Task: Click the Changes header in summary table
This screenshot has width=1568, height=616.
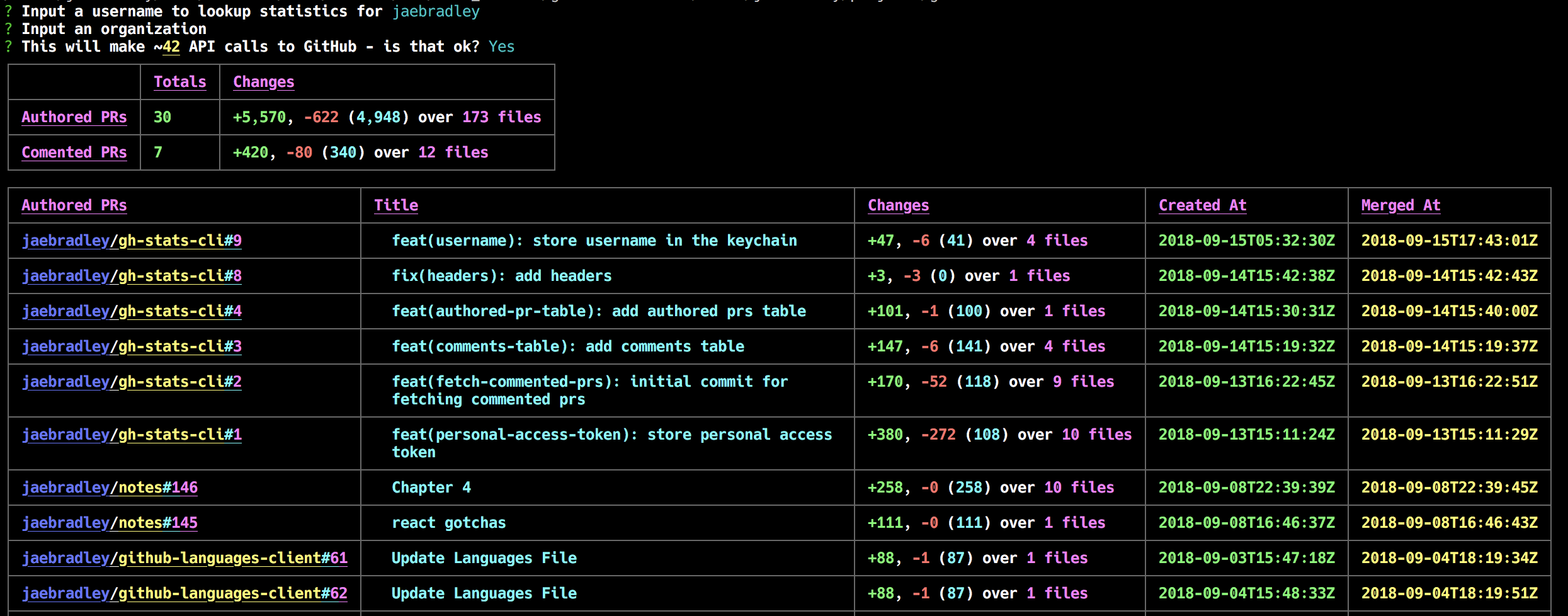Action: [x=264, y=82]
